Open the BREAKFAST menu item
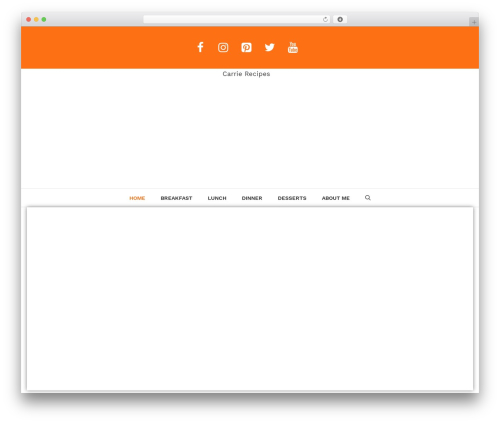This screenshot has height=423, width=500. (176, 198)
